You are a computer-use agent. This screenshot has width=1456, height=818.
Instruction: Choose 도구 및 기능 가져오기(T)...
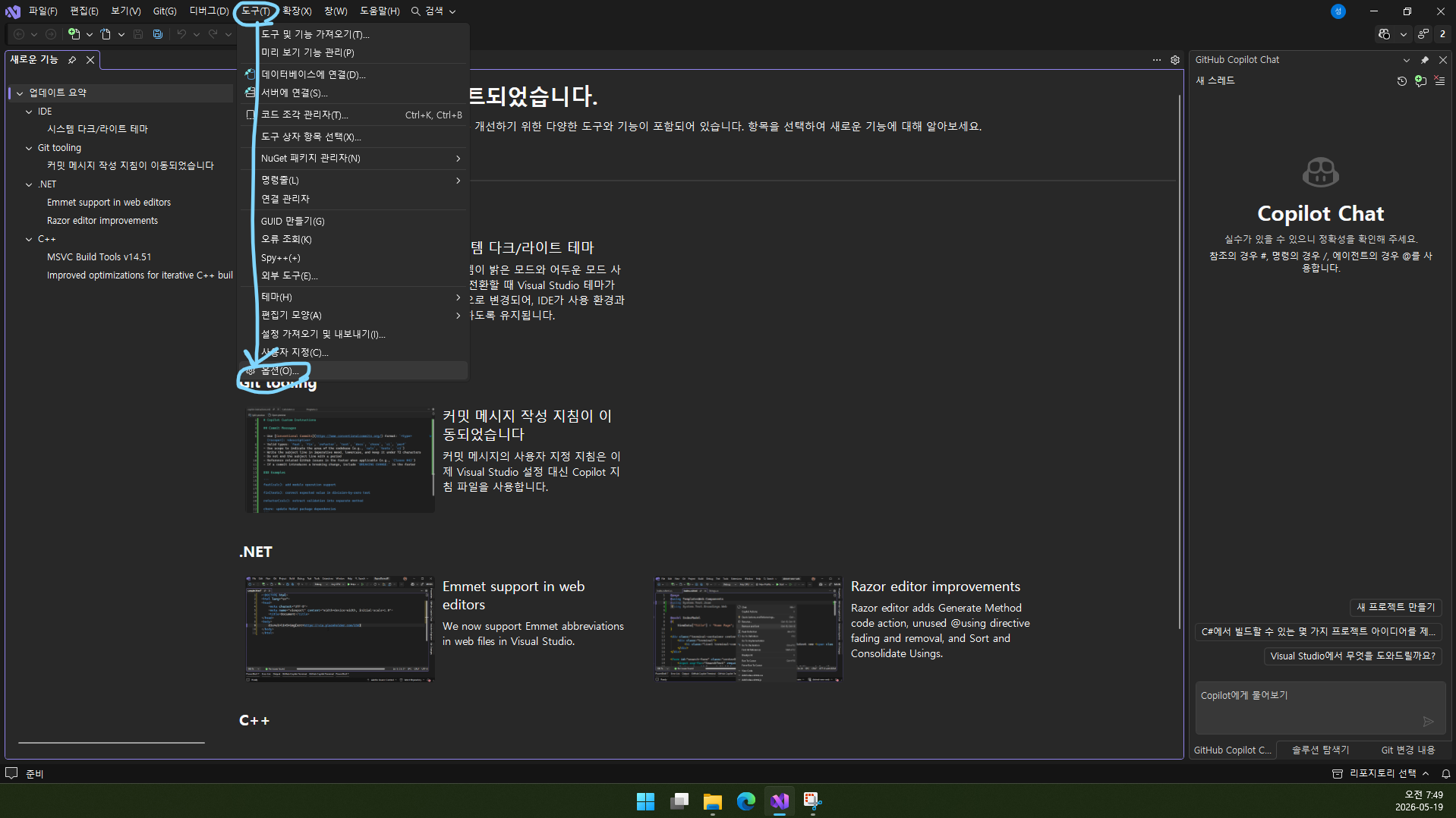click(354, 34)
